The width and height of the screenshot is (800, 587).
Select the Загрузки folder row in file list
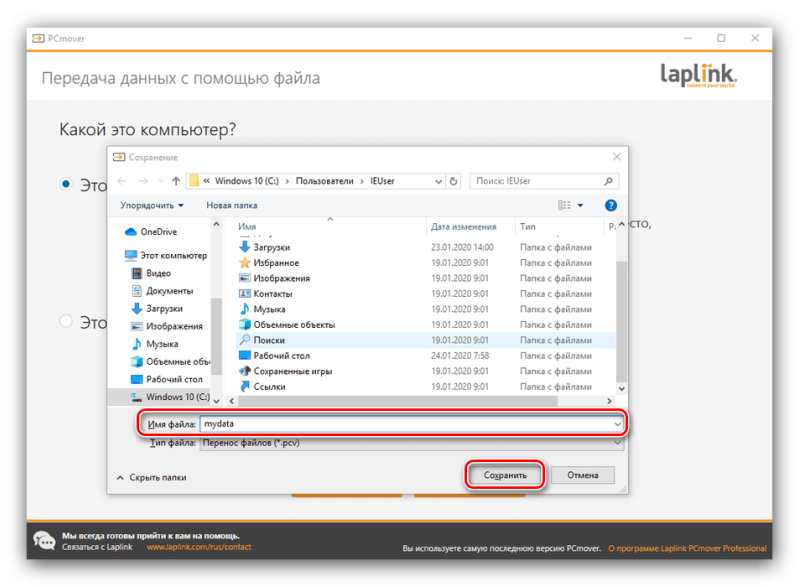coord(426,247)
